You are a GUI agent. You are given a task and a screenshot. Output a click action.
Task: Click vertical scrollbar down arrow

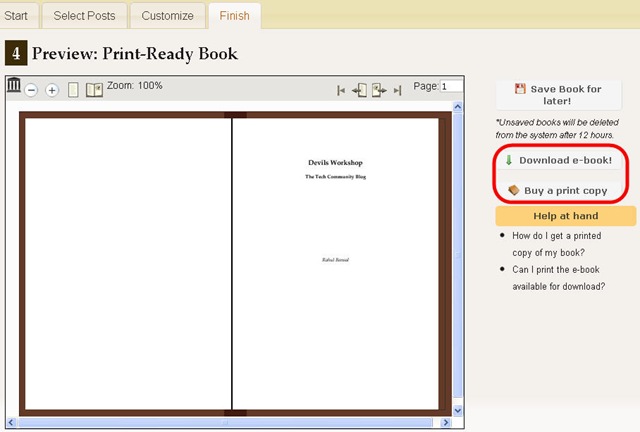[x=458, y=410]
